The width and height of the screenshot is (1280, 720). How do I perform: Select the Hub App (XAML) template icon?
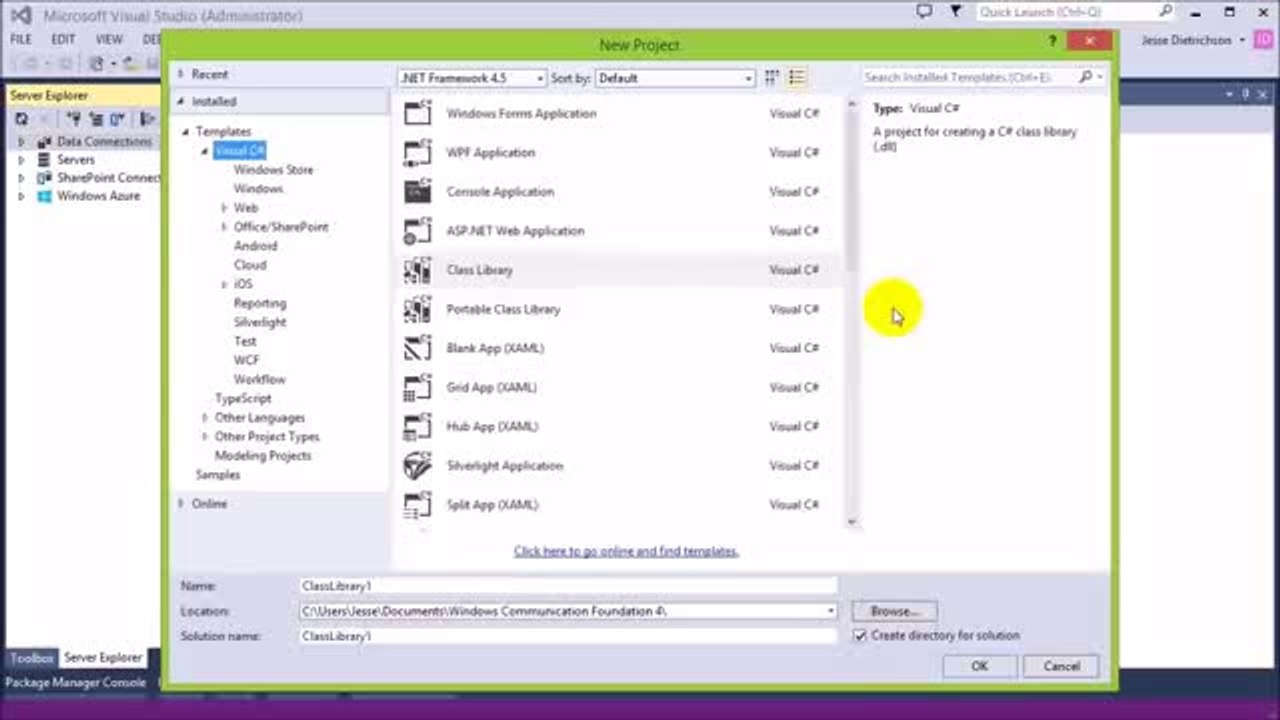click(x=417, y=426)
